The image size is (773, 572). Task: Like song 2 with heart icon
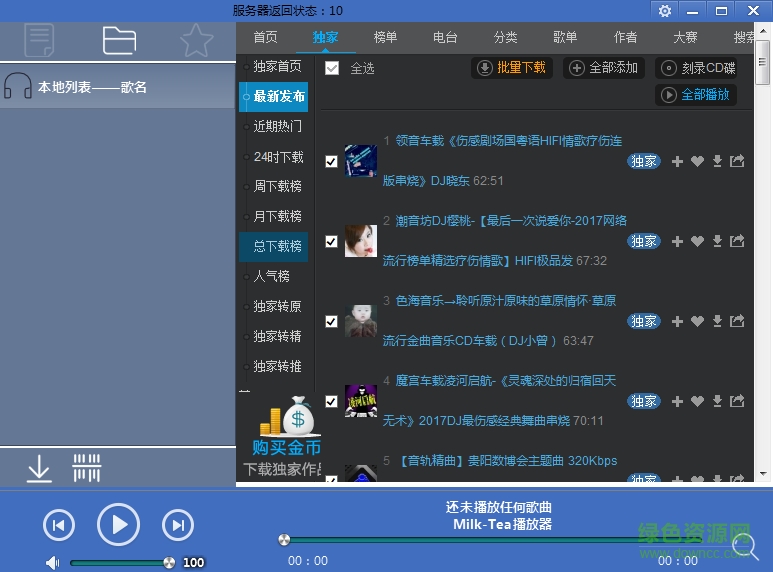[697, 241]
